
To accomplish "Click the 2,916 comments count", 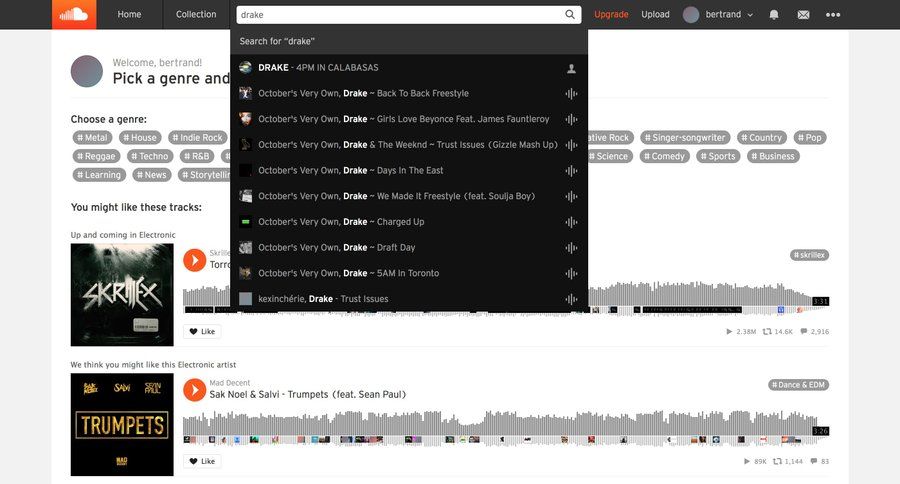I will tap(814, 332).
